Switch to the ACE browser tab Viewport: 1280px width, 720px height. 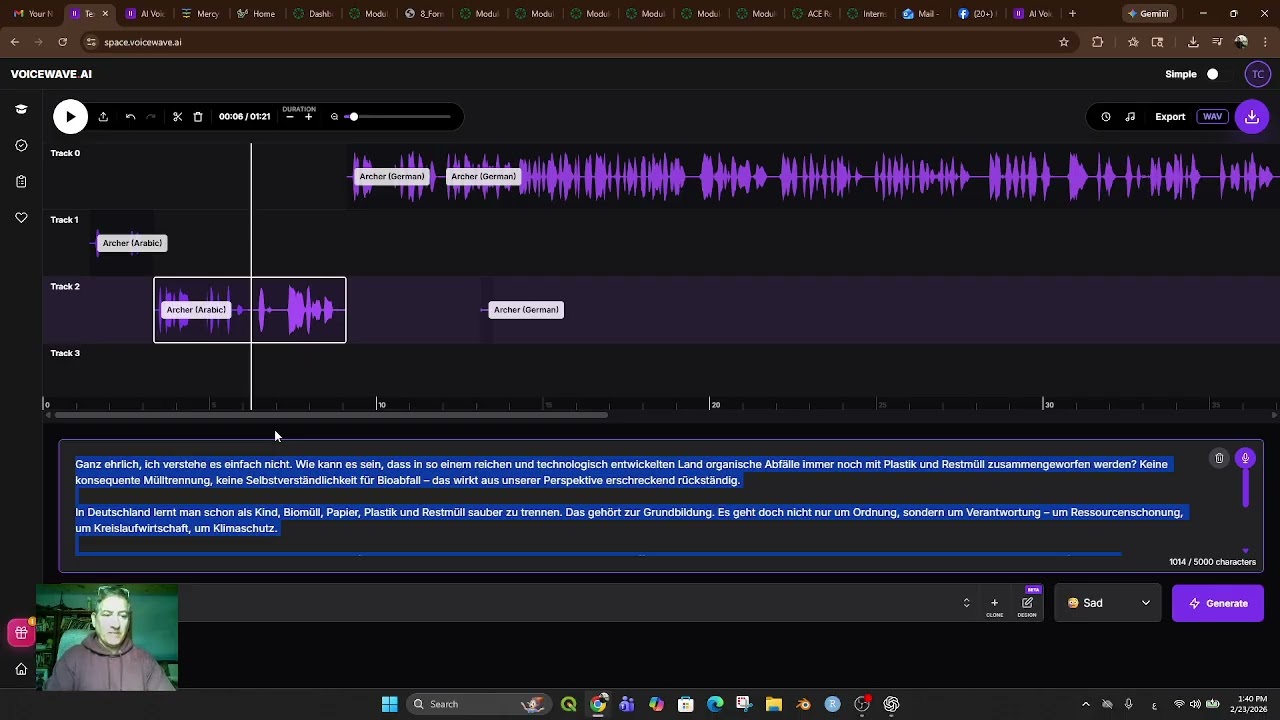pos(811,14)
